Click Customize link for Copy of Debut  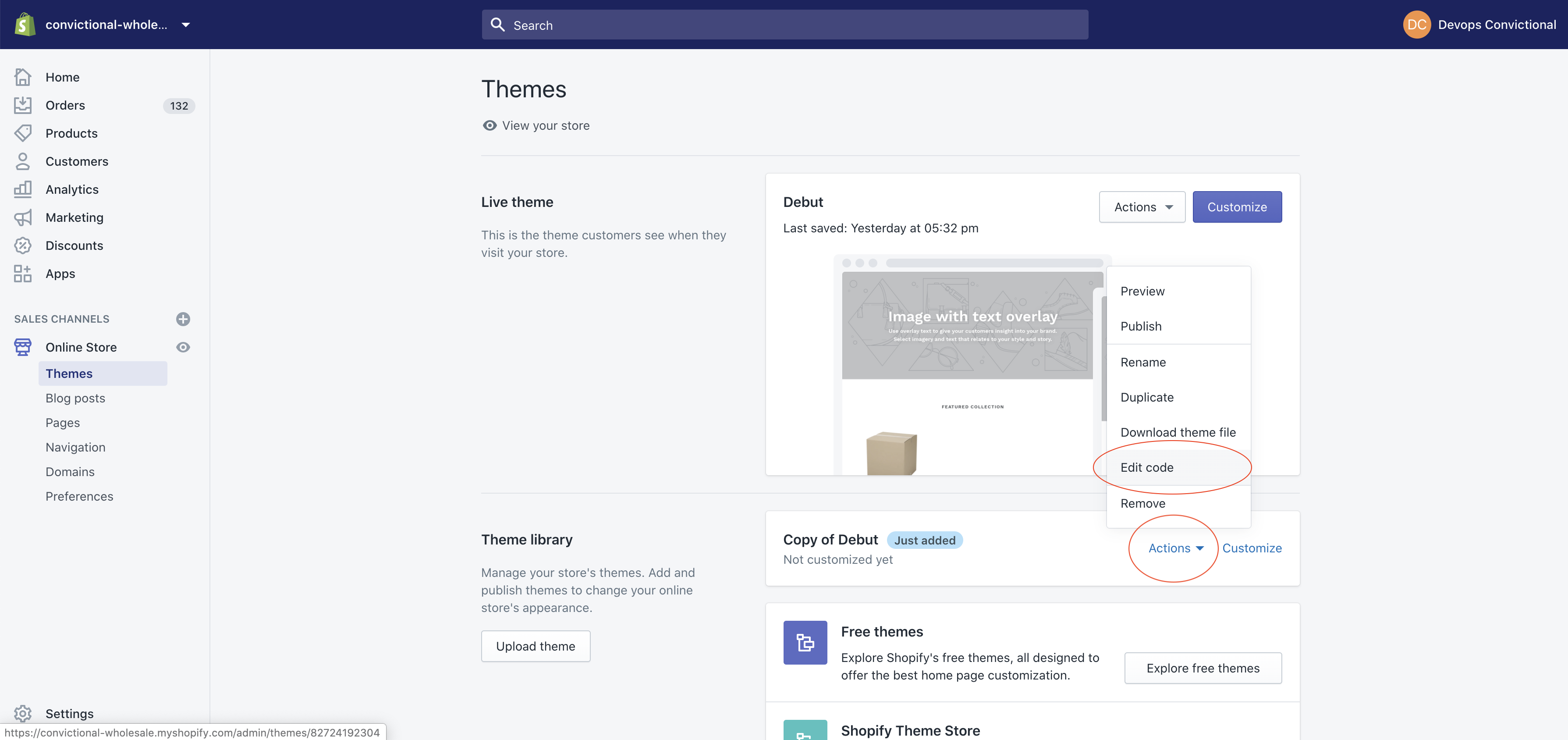(1252, 548)
